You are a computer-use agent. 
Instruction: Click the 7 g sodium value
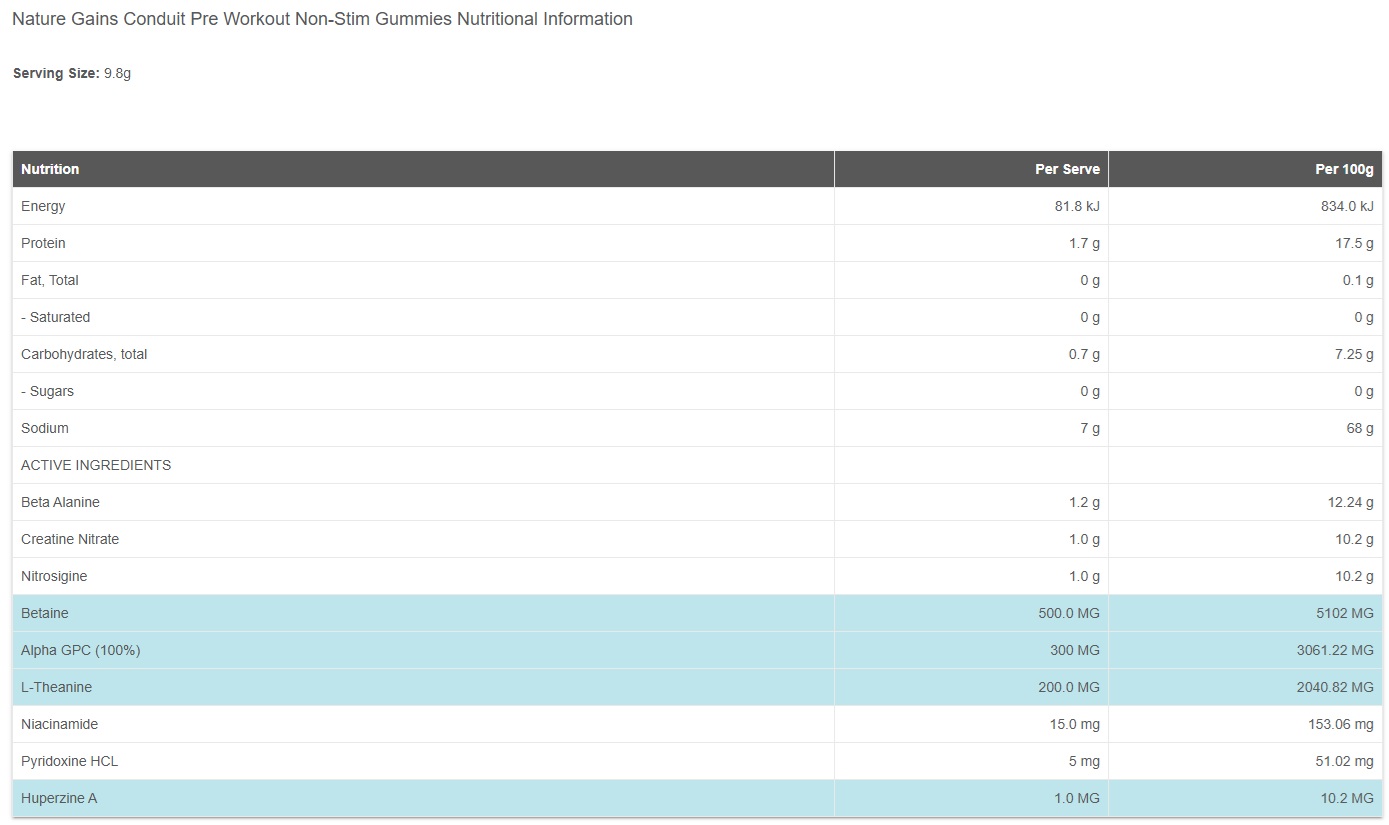click(x=1090, y=428)
